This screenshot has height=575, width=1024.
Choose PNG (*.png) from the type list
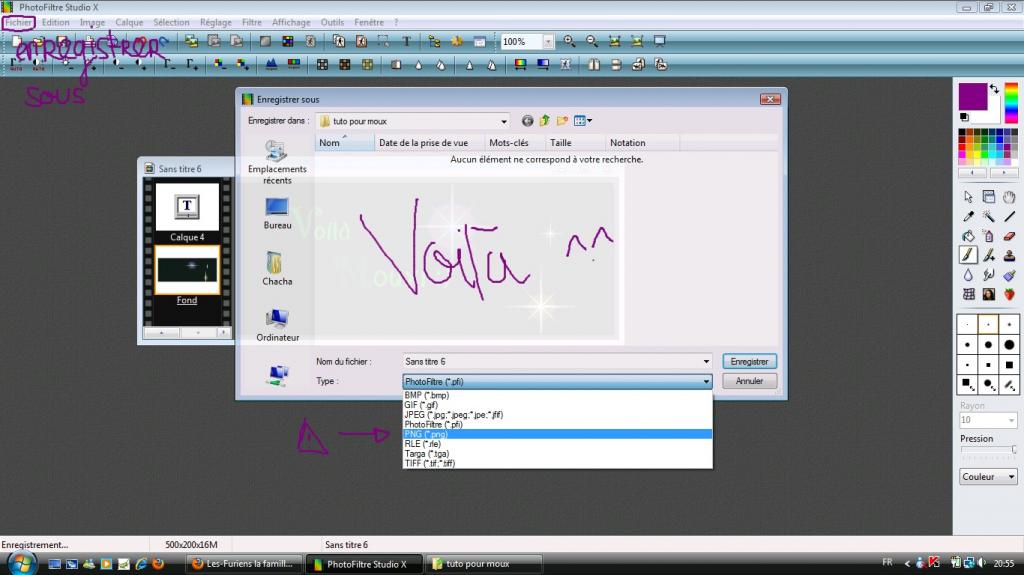coord(557,434)
